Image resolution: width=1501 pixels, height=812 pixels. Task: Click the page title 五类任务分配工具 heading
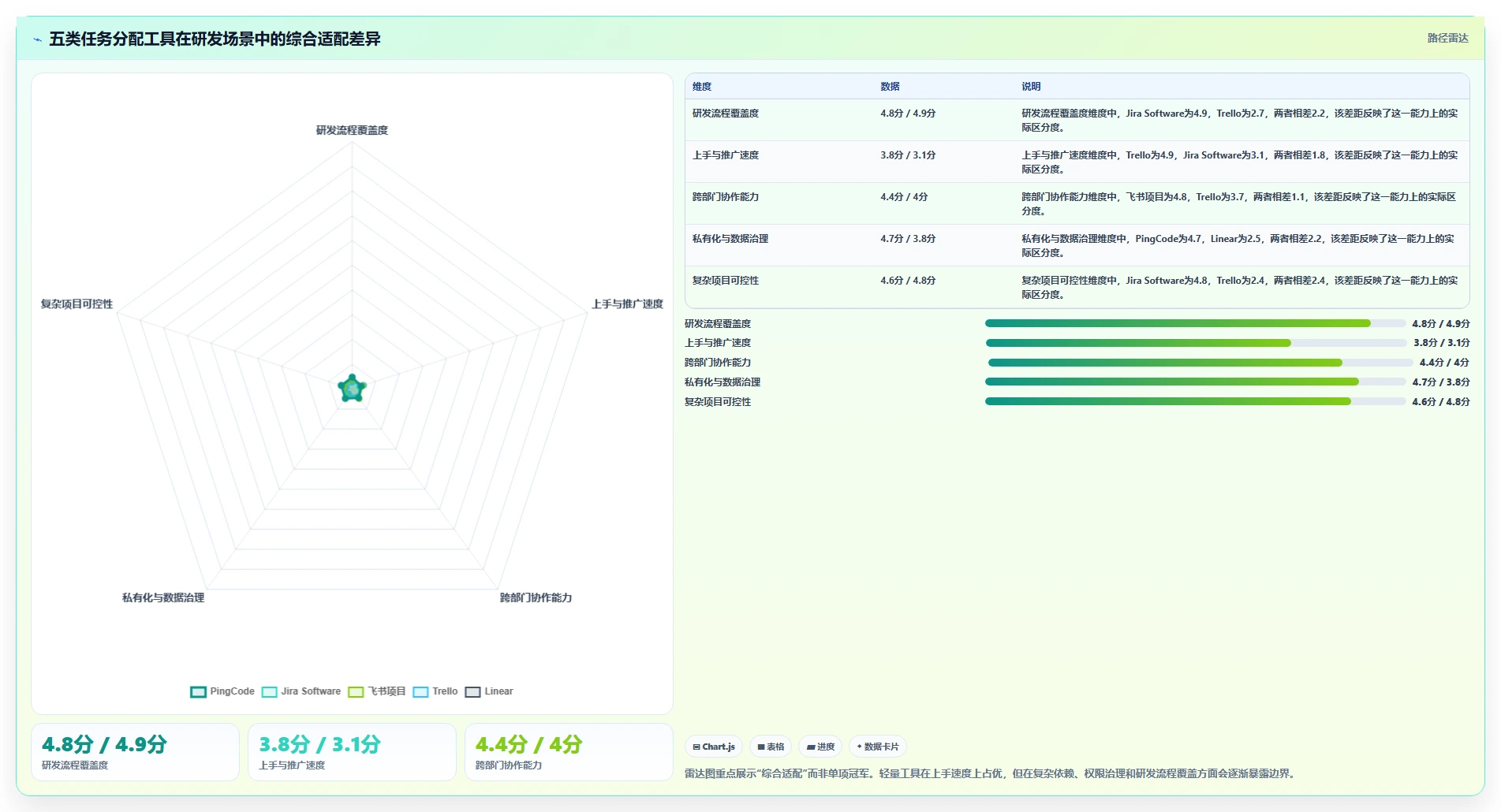(x=215, y=39)
